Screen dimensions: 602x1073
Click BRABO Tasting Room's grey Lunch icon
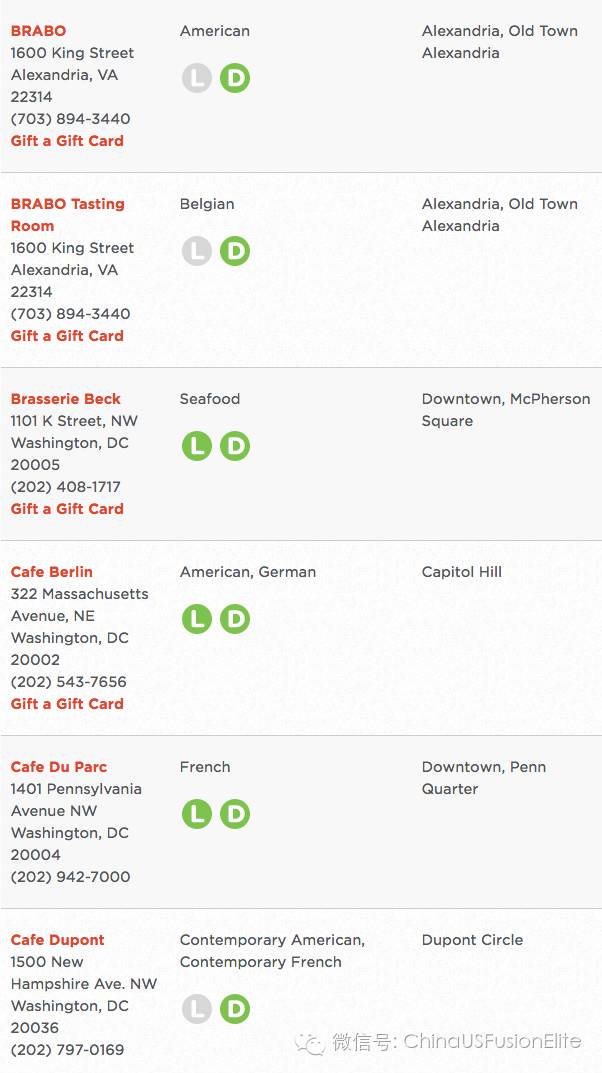tap(196, 251)
